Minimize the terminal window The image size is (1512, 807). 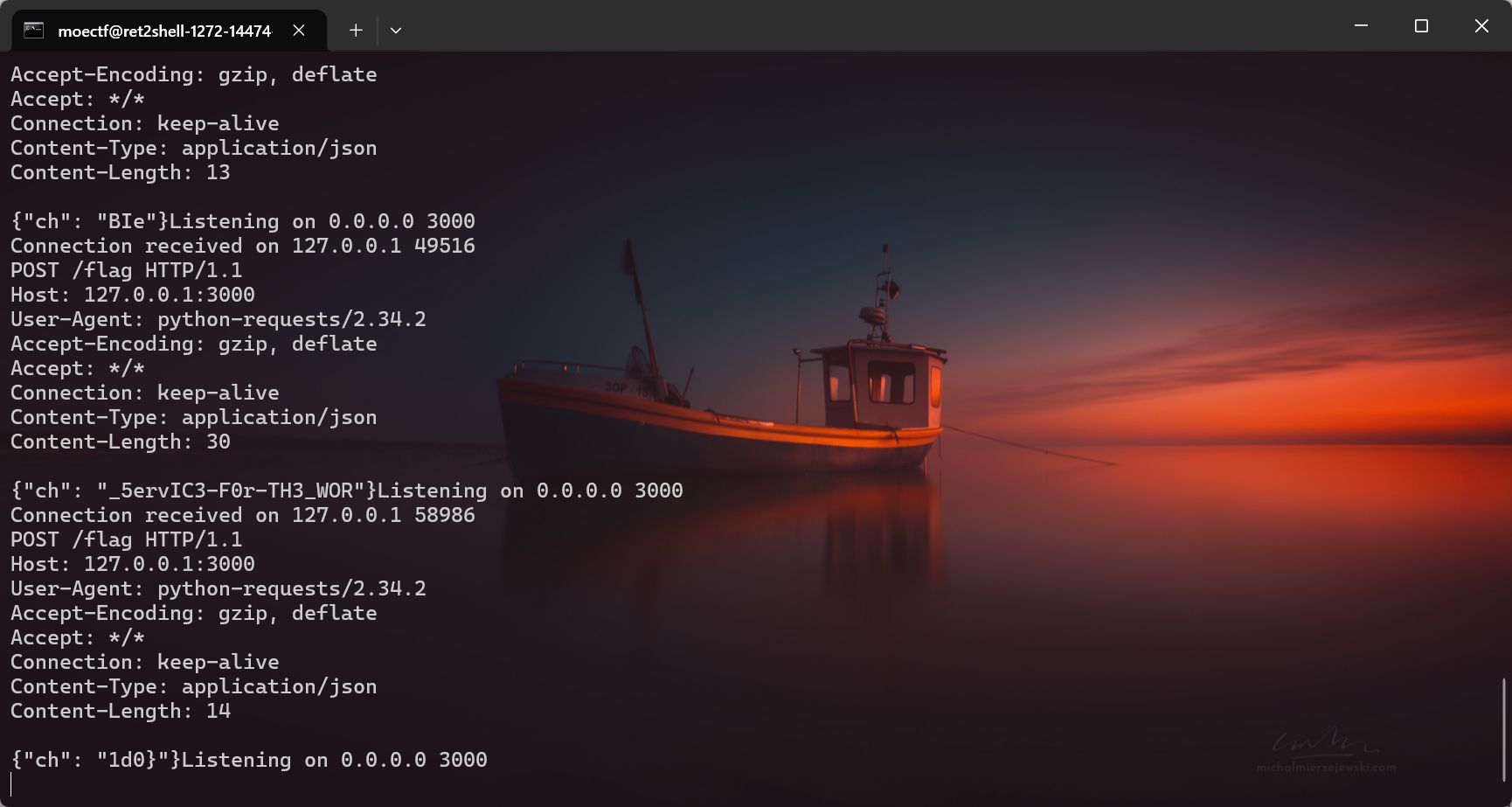[1361, 25]
